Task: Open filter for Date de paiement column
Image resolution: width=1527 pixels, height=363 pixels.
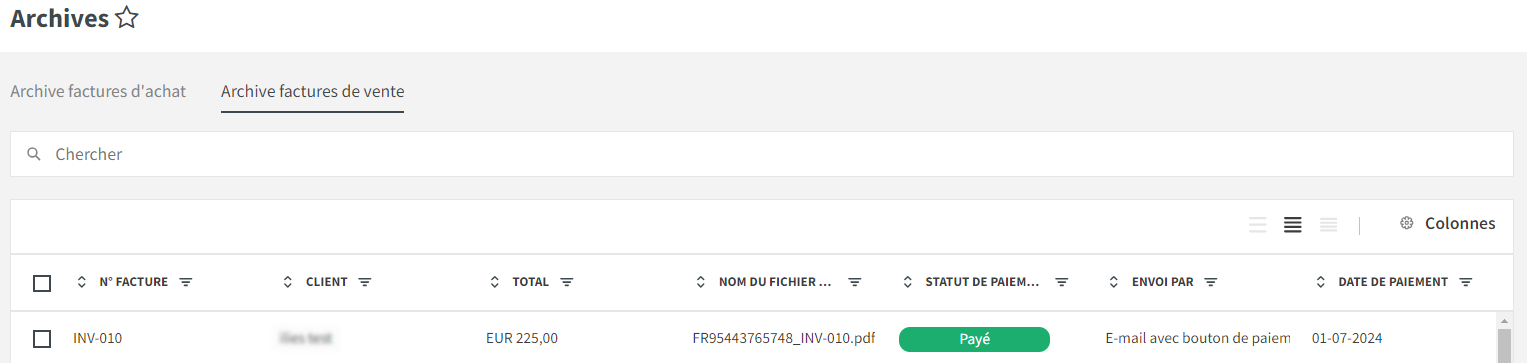Action: click(x=1465, y=283)
